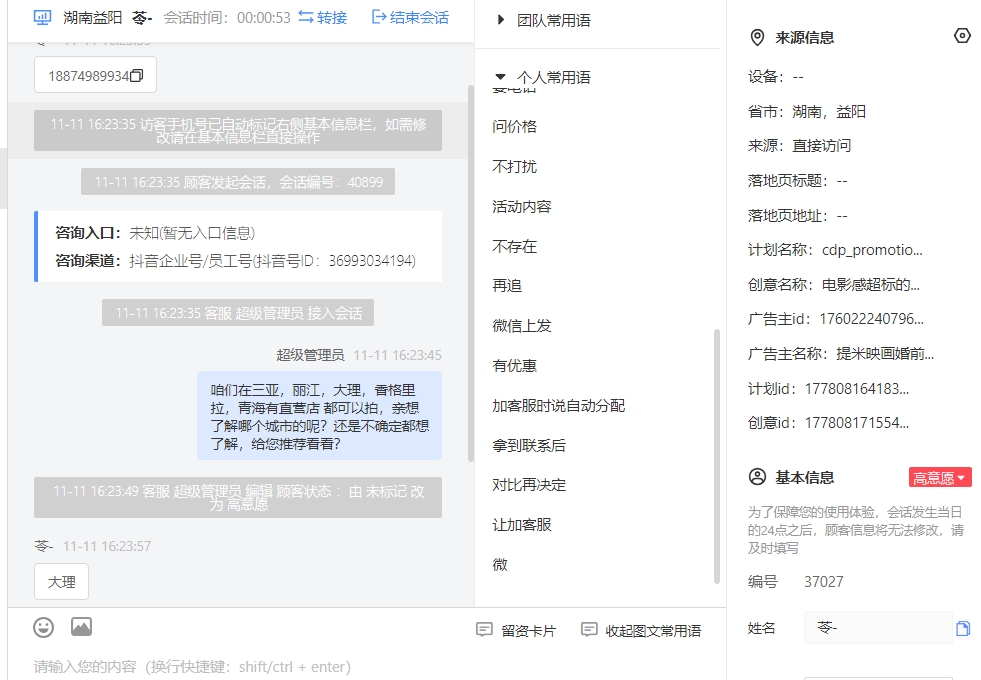Click the 会话编号 40899 system notice

[238, 182]
